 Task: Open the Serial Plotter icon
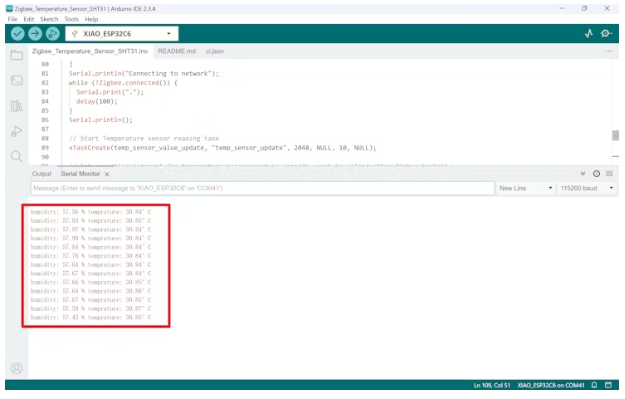[x=589, y=33]
